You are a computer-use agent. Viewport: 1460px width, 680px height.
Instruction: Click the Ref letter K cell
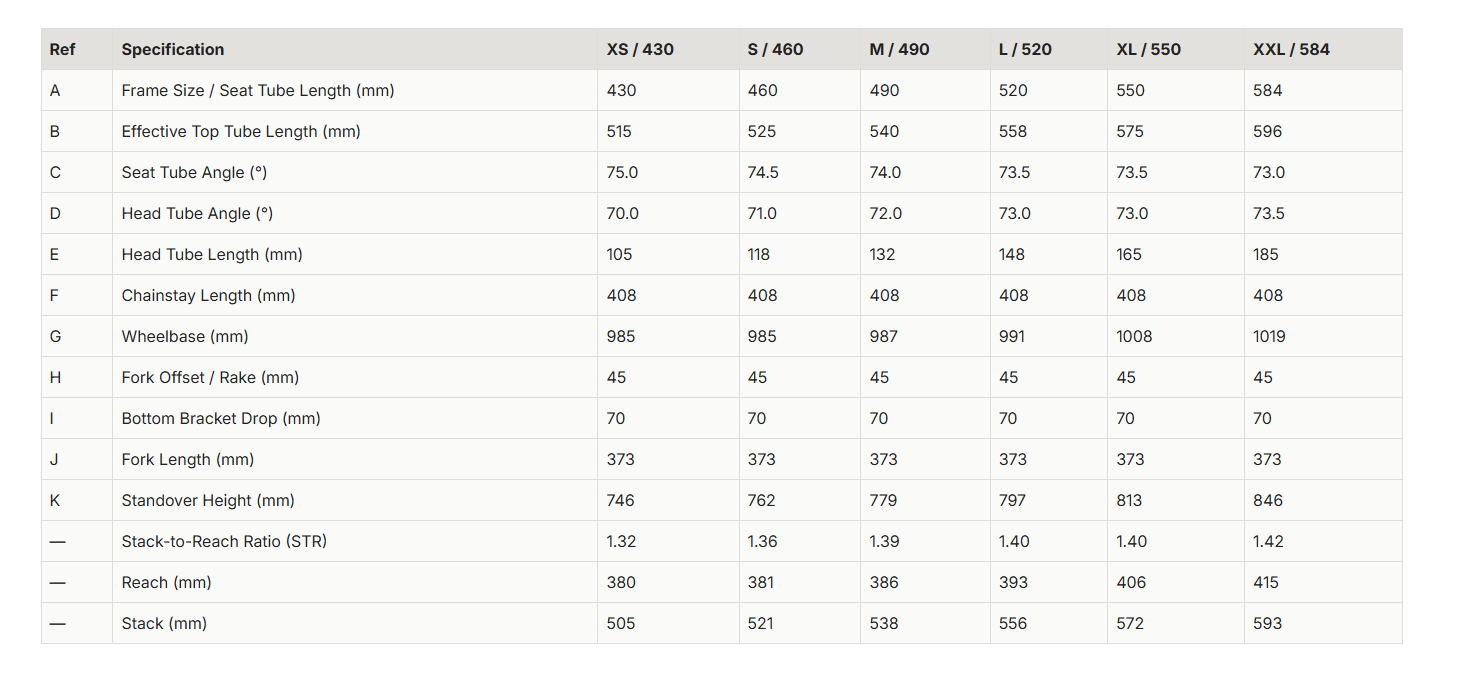tap(55, 500)
